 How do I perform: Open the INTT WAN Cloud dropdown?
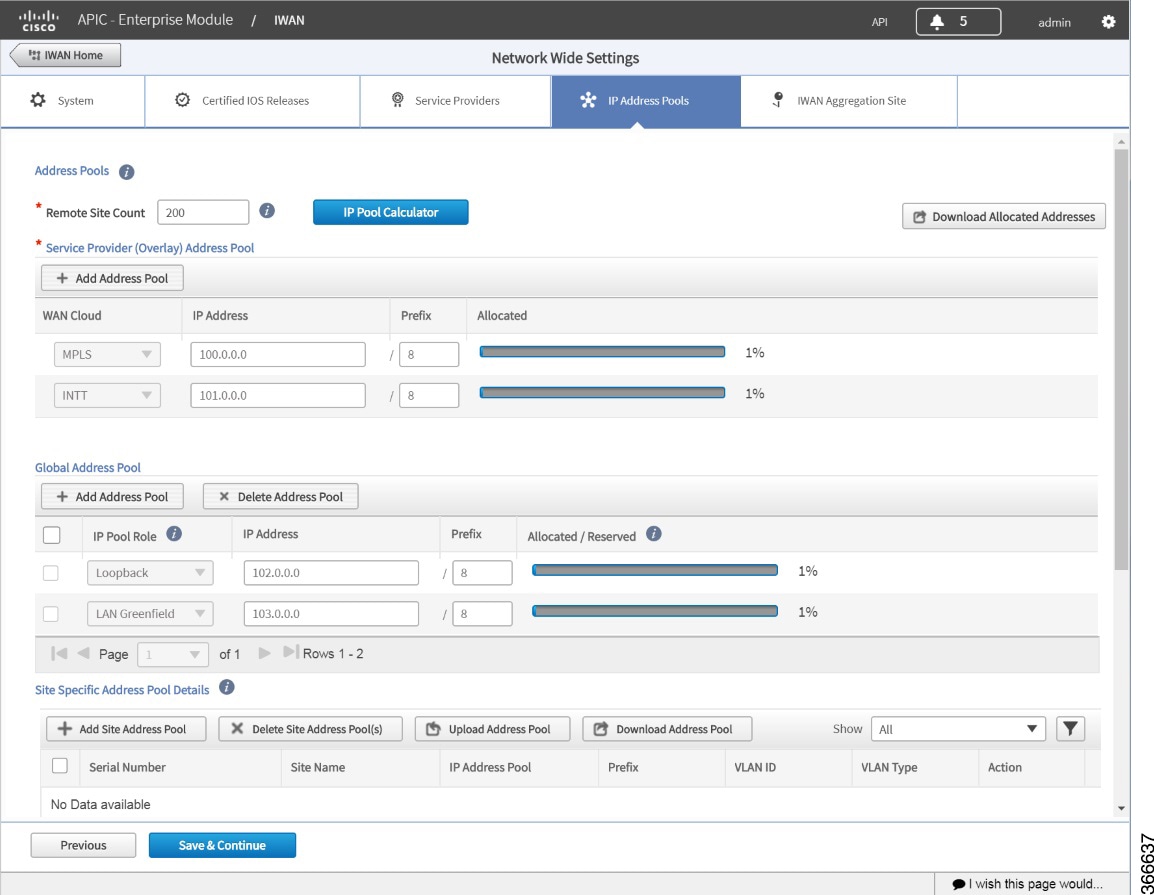tap(107, 395)
